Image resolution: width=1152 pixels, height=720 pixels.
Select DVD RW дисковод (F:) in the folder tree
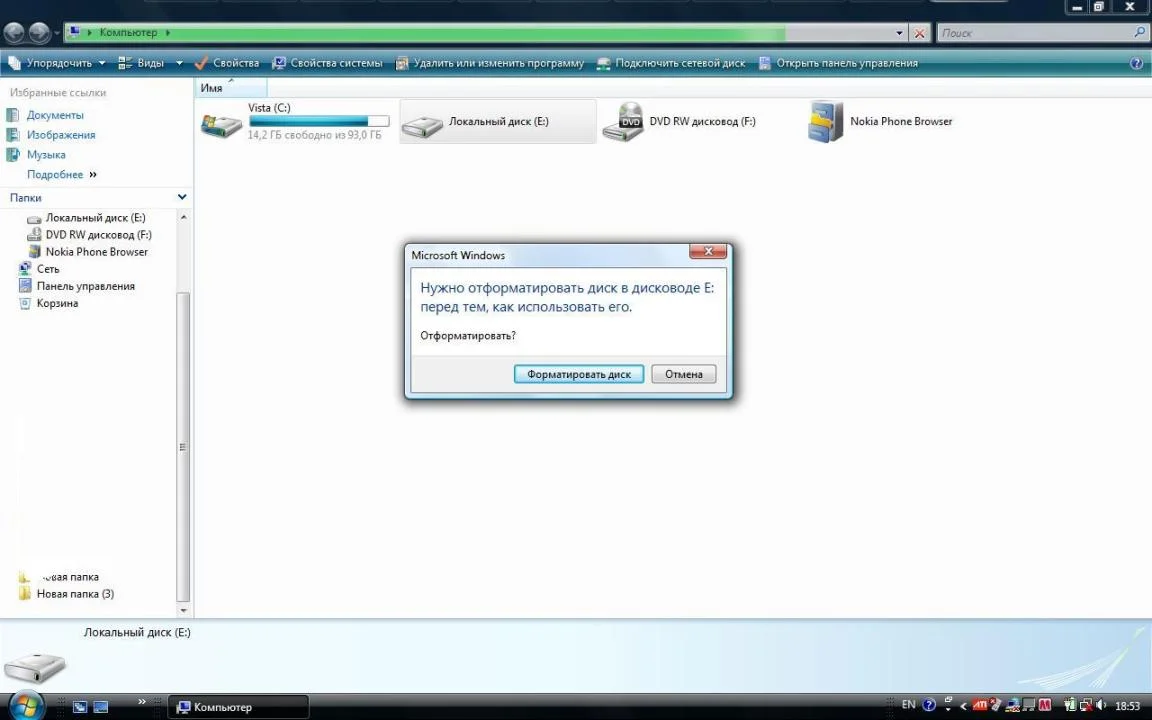tap(98, 235)
